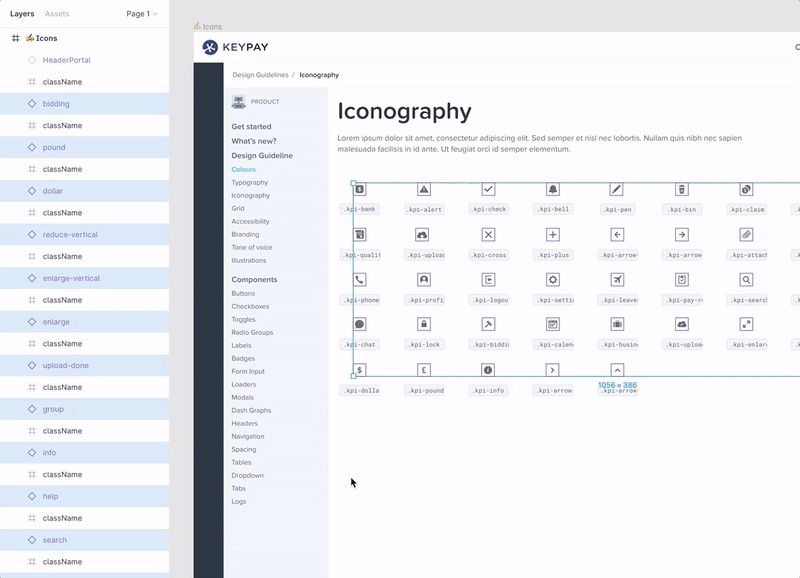The width and height of the screenshot is (800, 578).
Task: Click the bin (trash) icon
Action: point(682,189)
